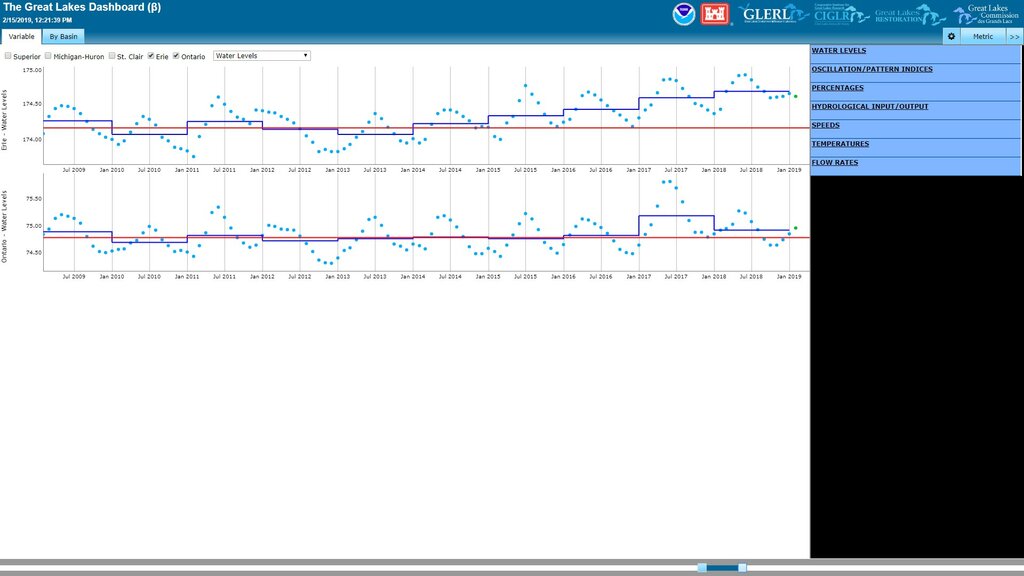Collapse side panel with the >> arrows
The height and width of the screenshot is (576, 1024).
[1013, 36]
